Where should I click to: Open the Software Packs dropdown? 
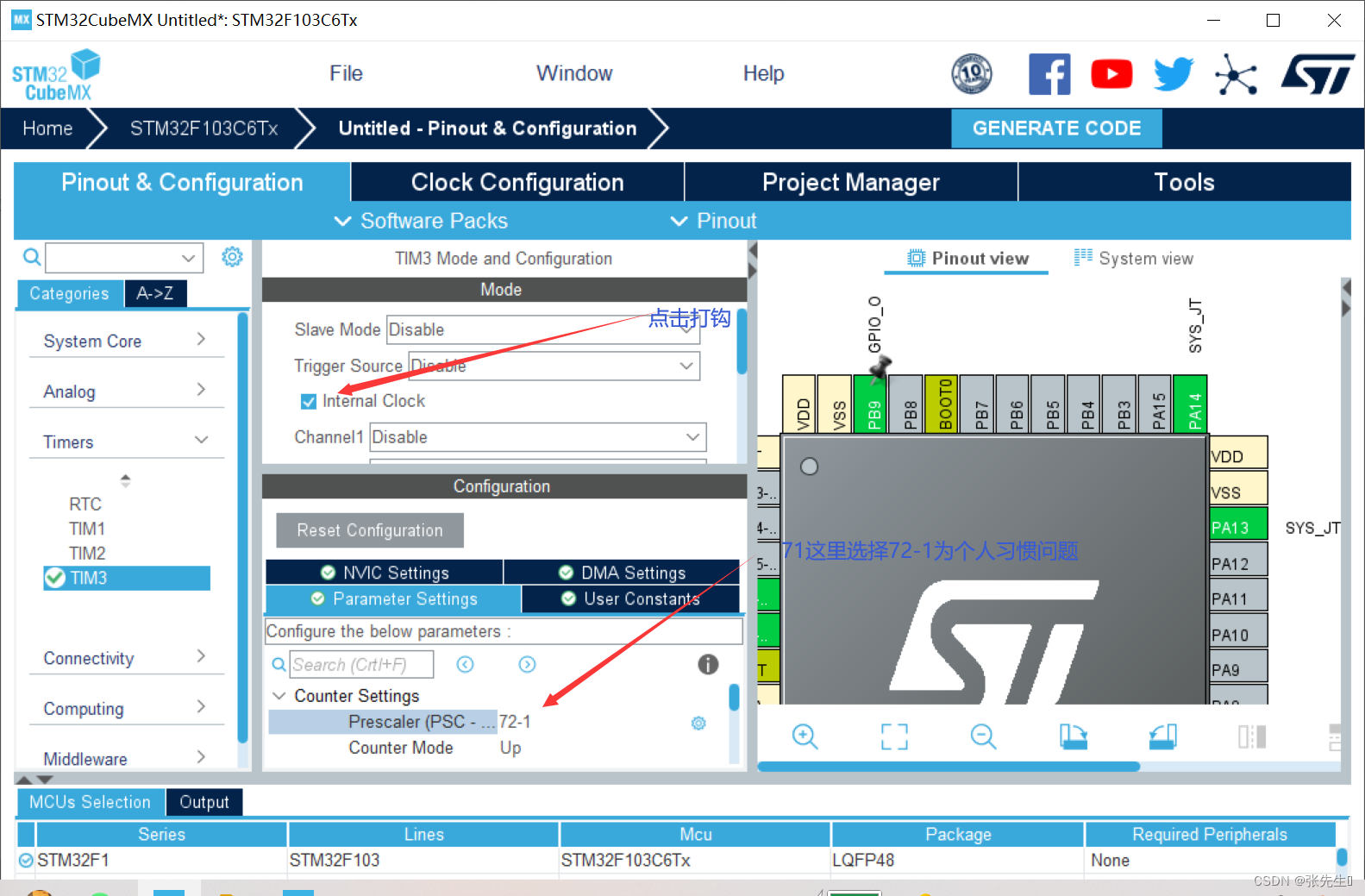pyautogui.click(x=421, y=221)
